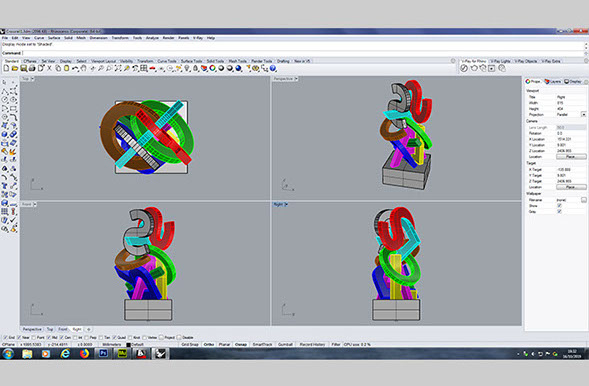The image size is (589, 386).
Task: Open the Front viewport title dropdown arrow
Action: point(35,204)
